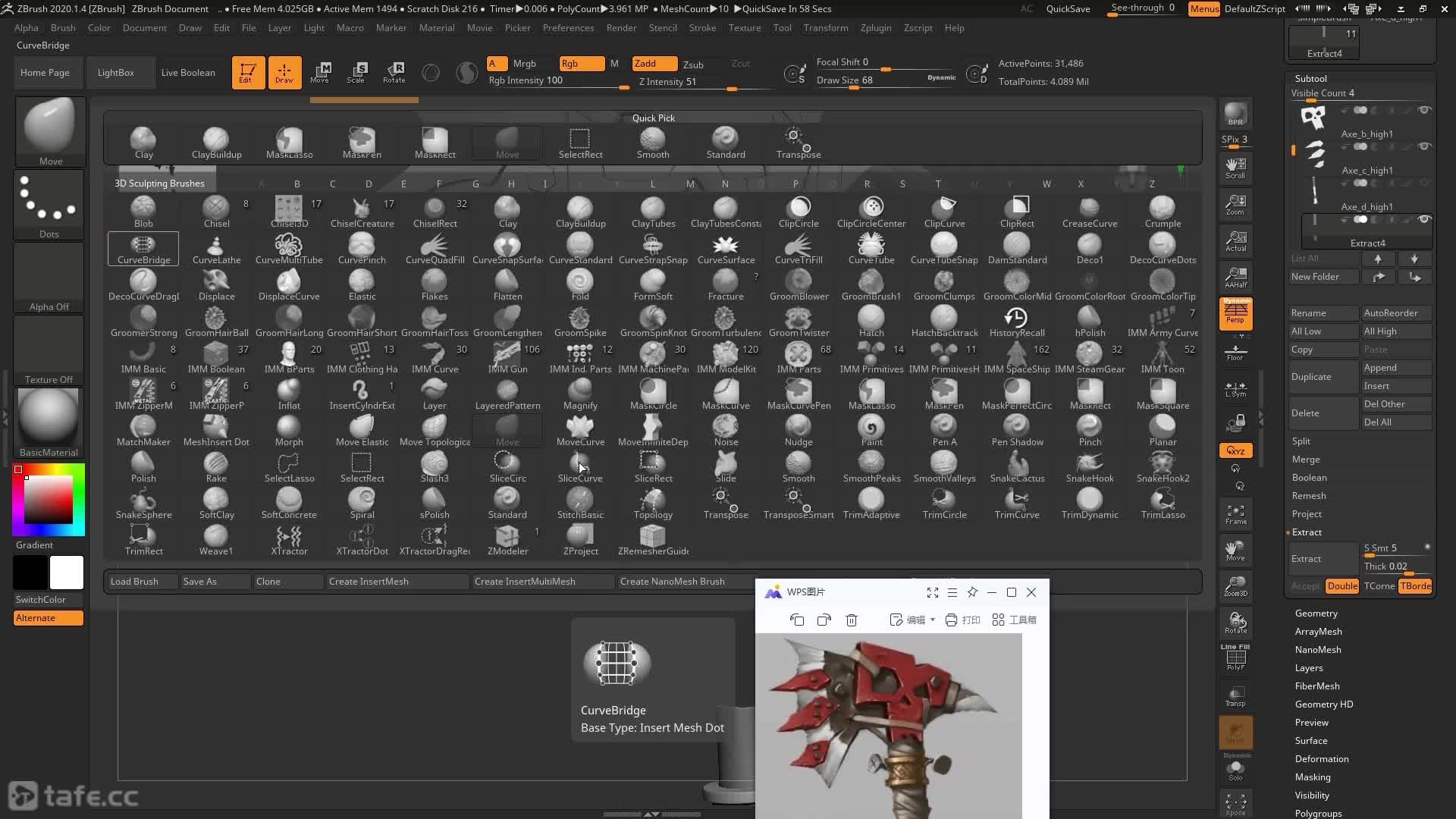Pick the SliceCurve brush
Viewport: 1456px width, 819px height.
(580, 467)
